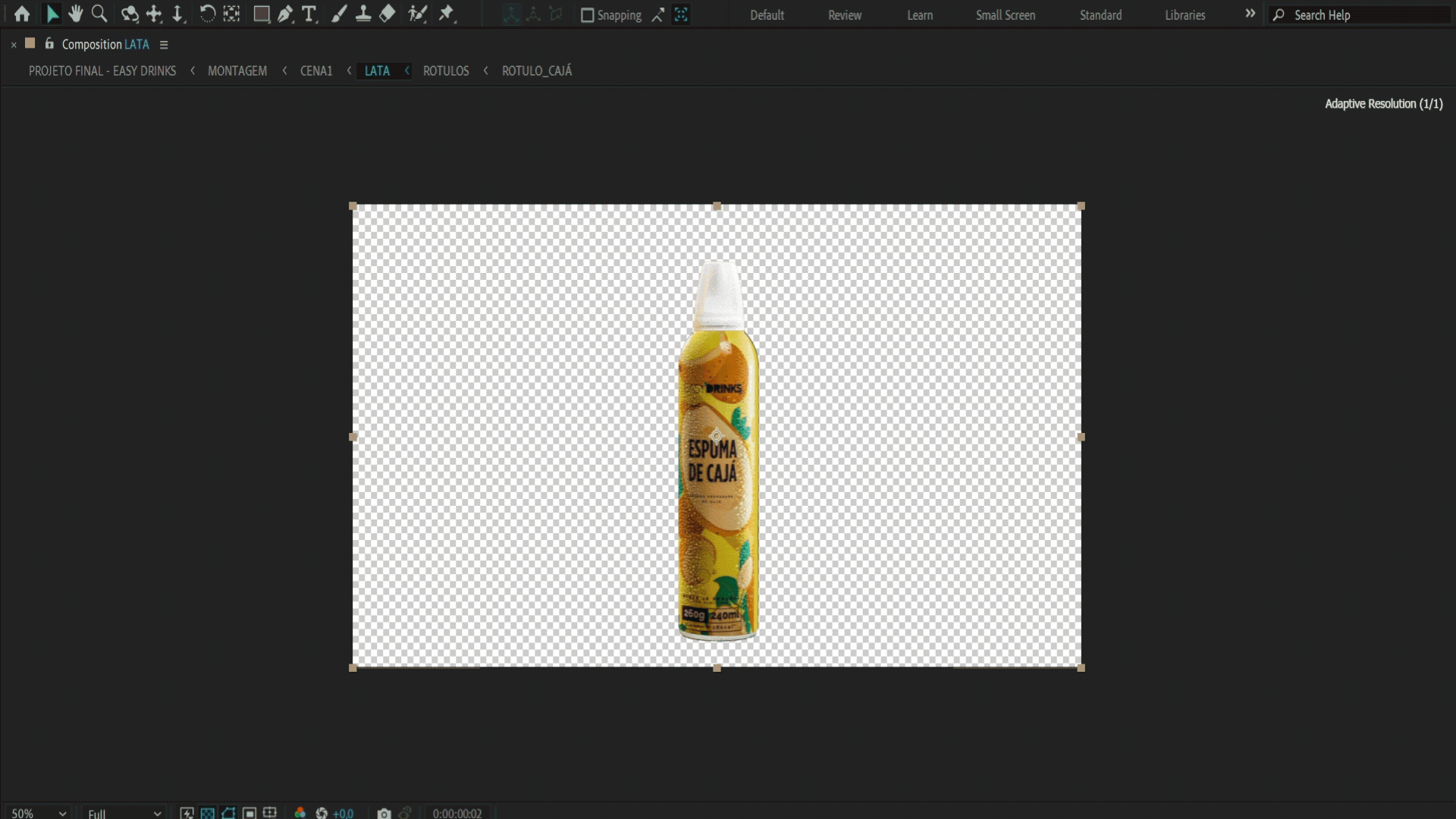Click the chevron after ROTULOS breadcrumb

tap(485, 71)
